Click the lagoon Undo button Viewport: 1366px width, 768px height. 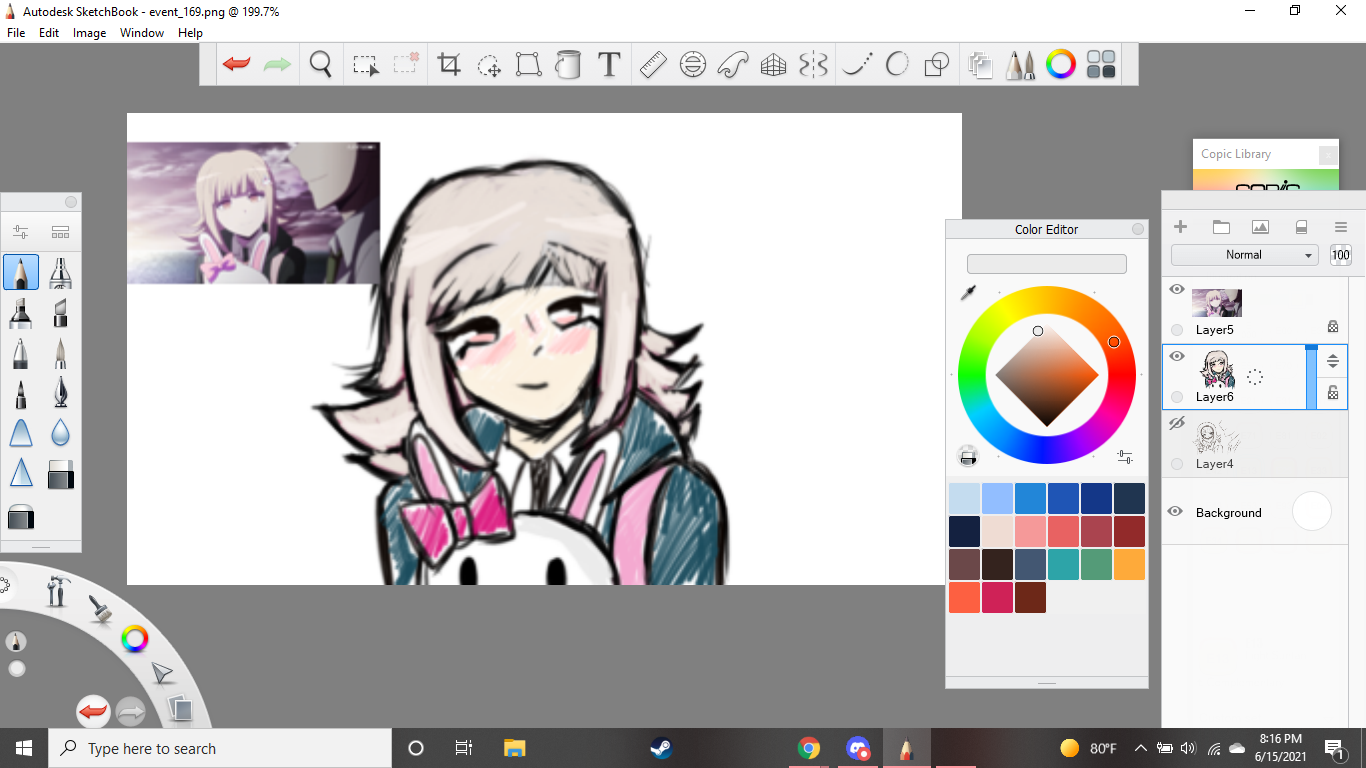click(93, 712)
